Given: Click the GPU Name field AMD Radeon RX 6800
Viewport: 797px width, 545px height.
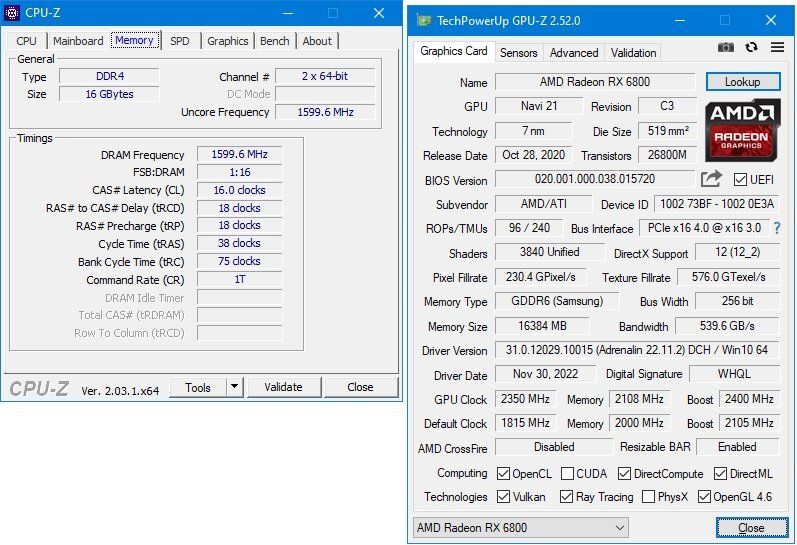Looking at the screenshot, I should (595, 82).
